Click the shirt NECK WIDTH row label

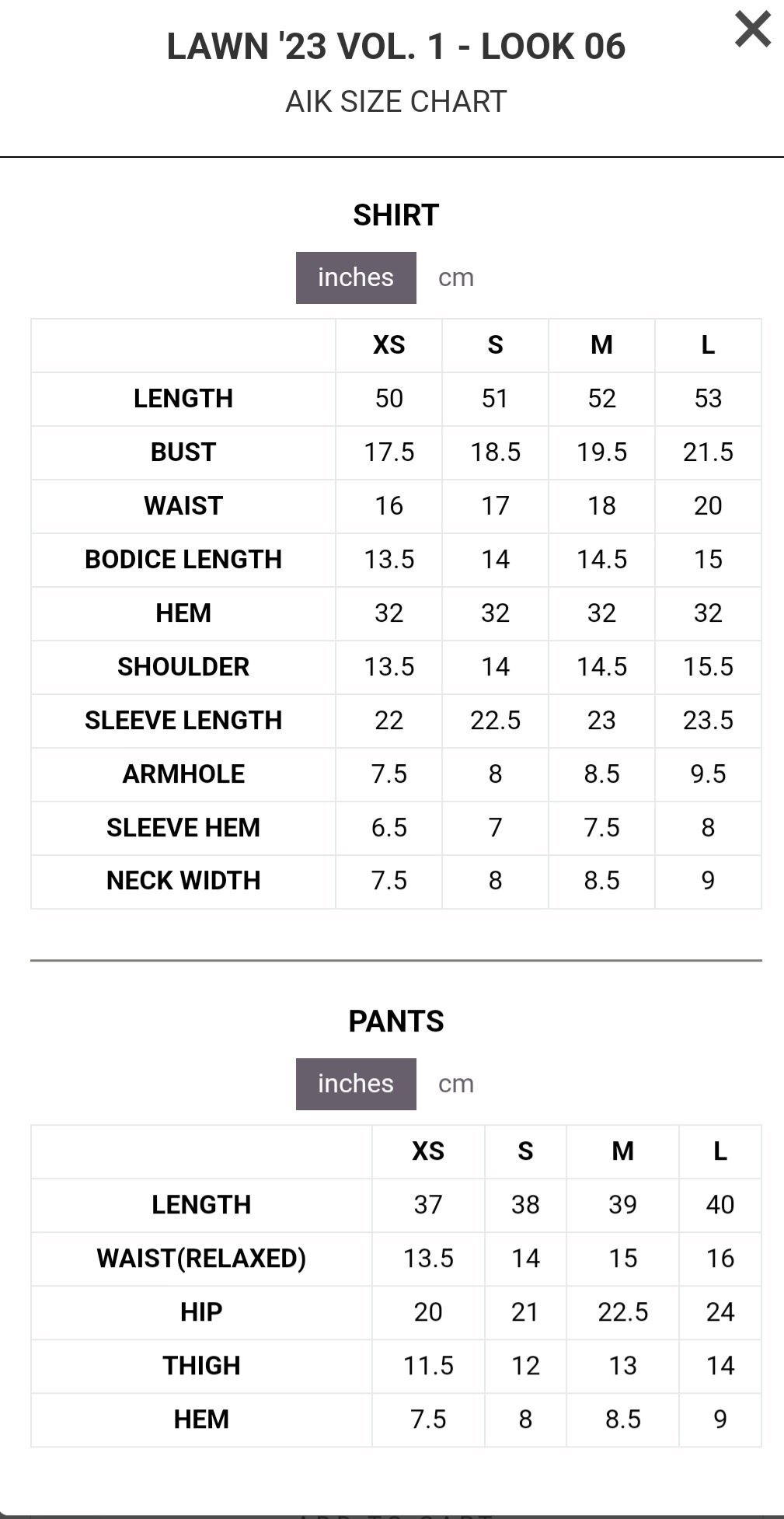tap(183, 881)
